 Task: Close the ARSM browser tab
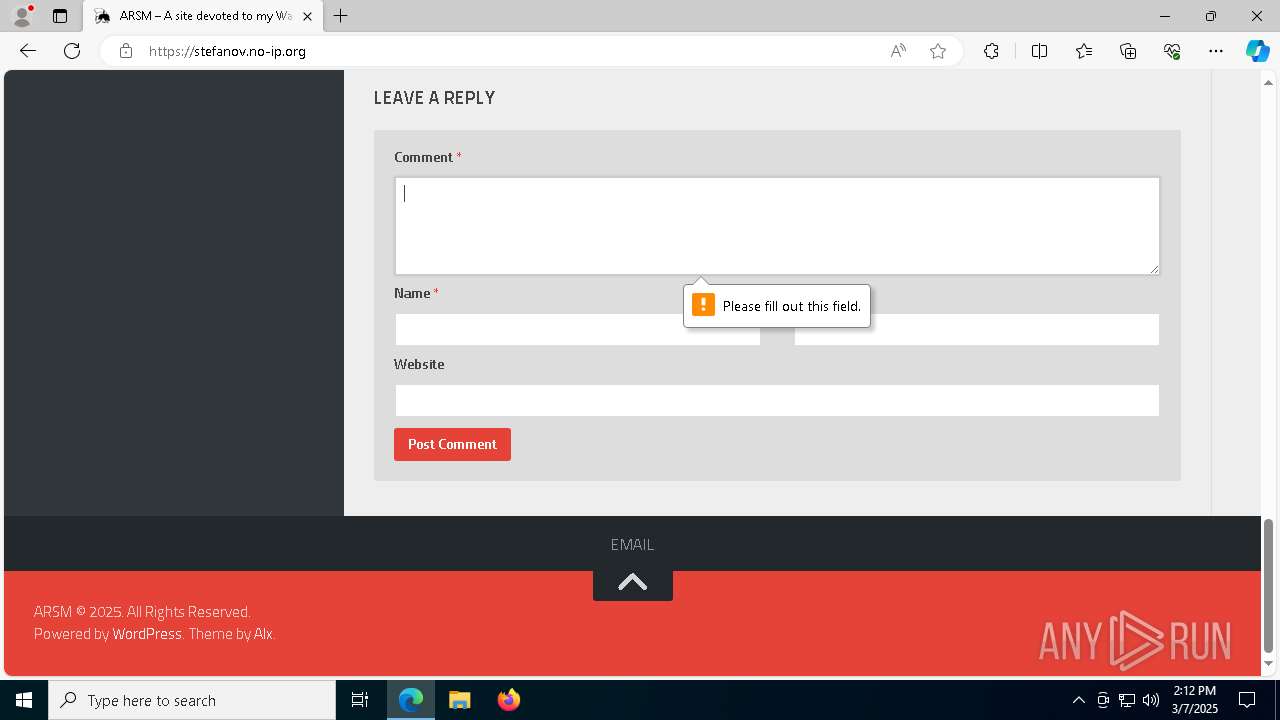point(307,16)
